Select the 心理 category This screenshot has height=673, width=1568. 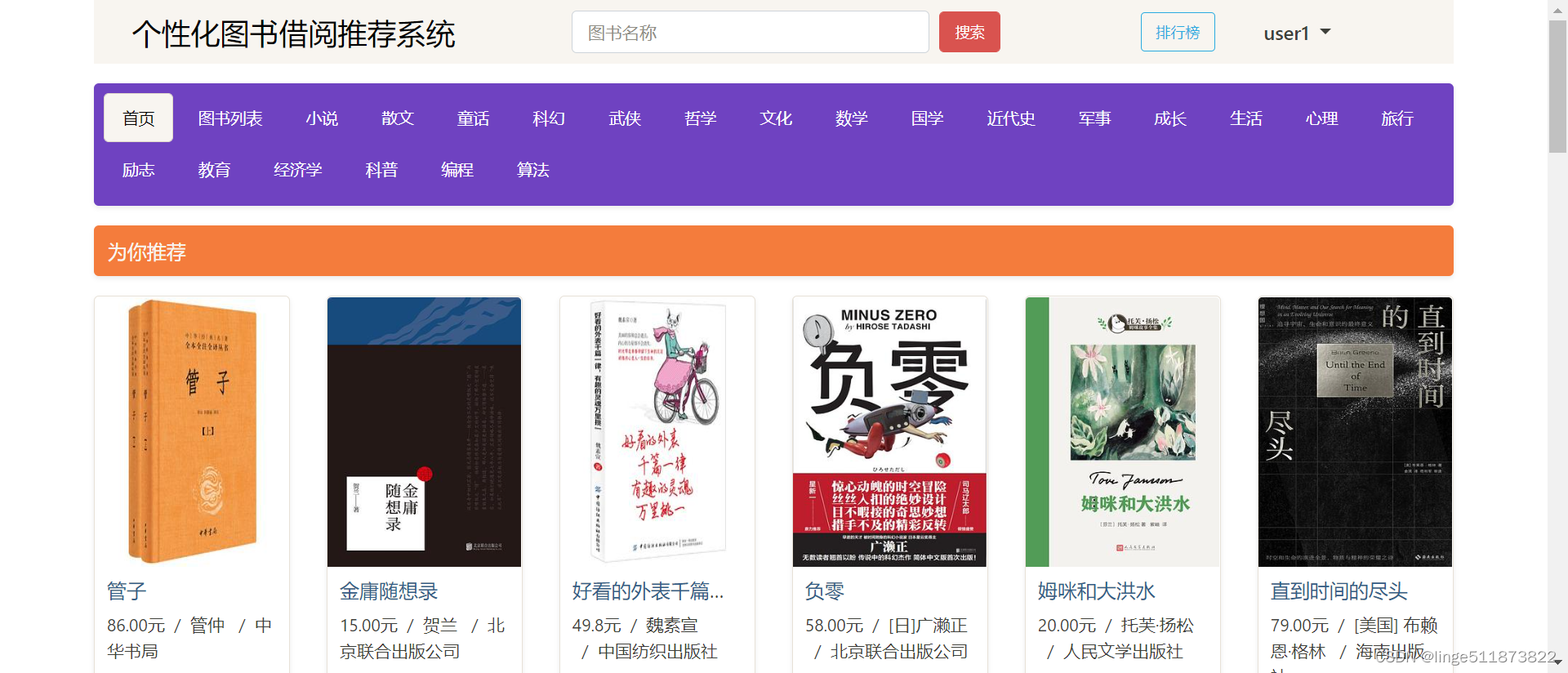pyautogui.click(x=1322, y=118)
